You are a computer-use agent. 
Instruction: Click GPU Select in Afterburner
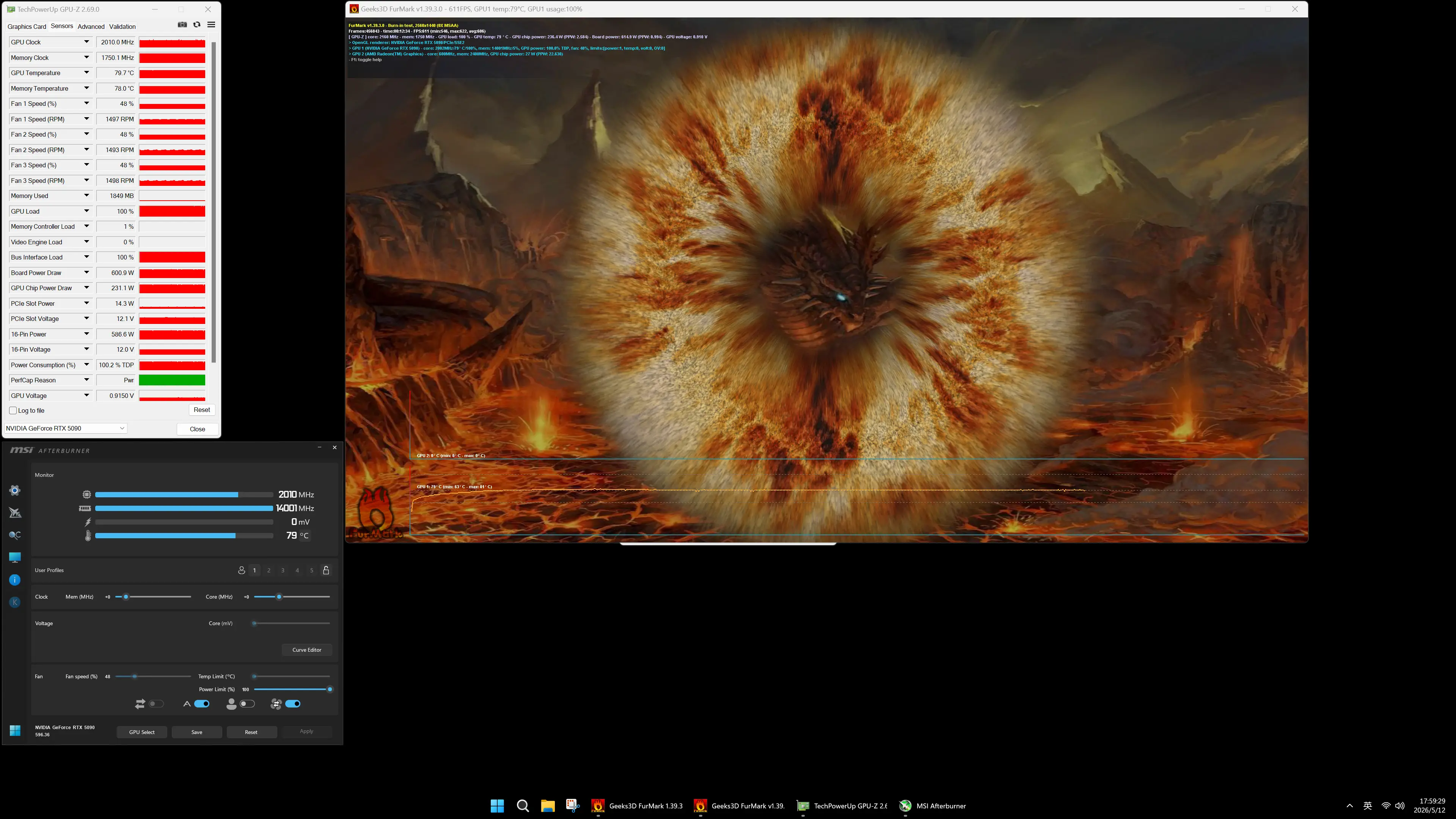142,732
